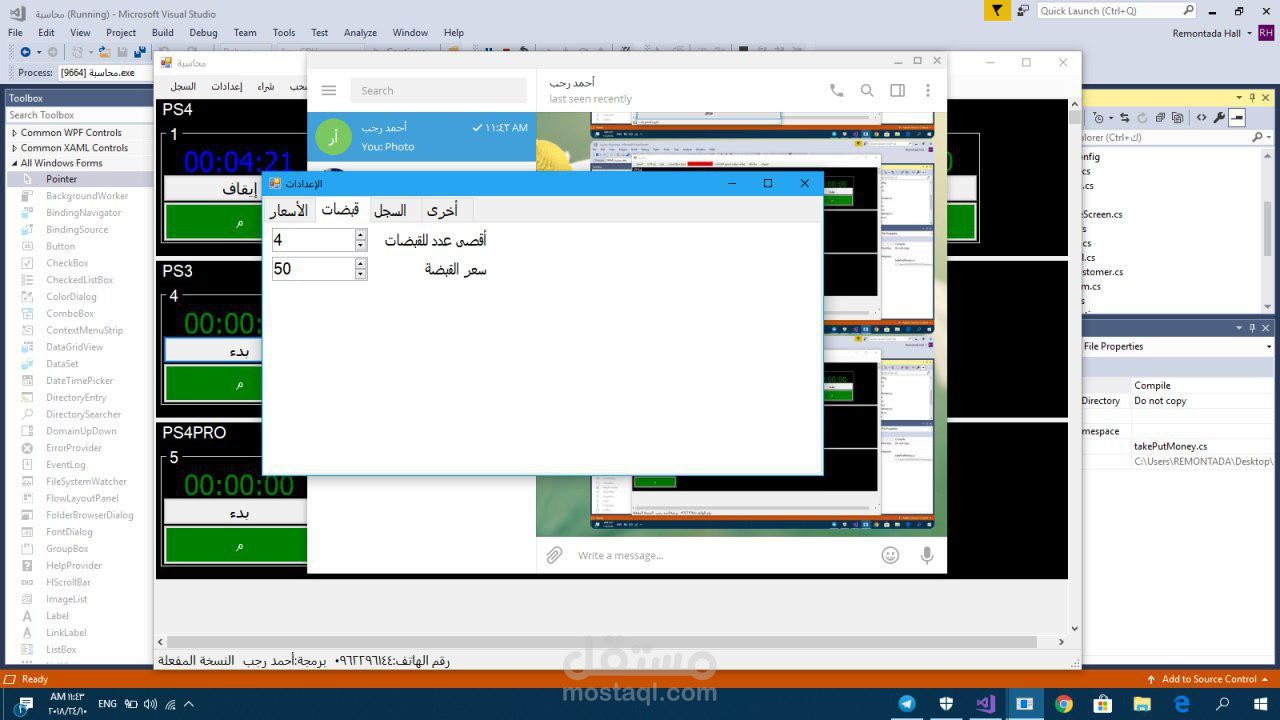Open Telegram three-dot more options

928,90
